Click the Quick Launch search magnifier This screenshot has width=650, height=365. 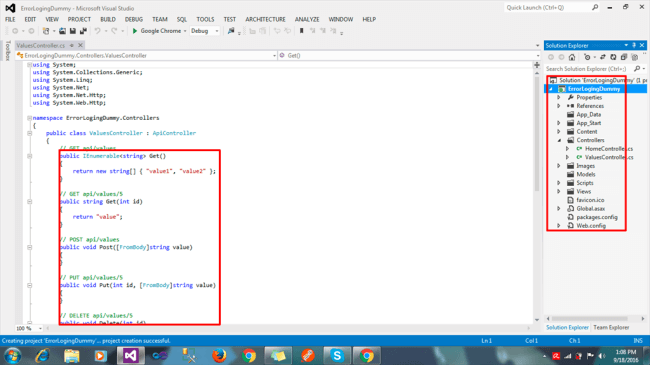(x=595, y=7)
